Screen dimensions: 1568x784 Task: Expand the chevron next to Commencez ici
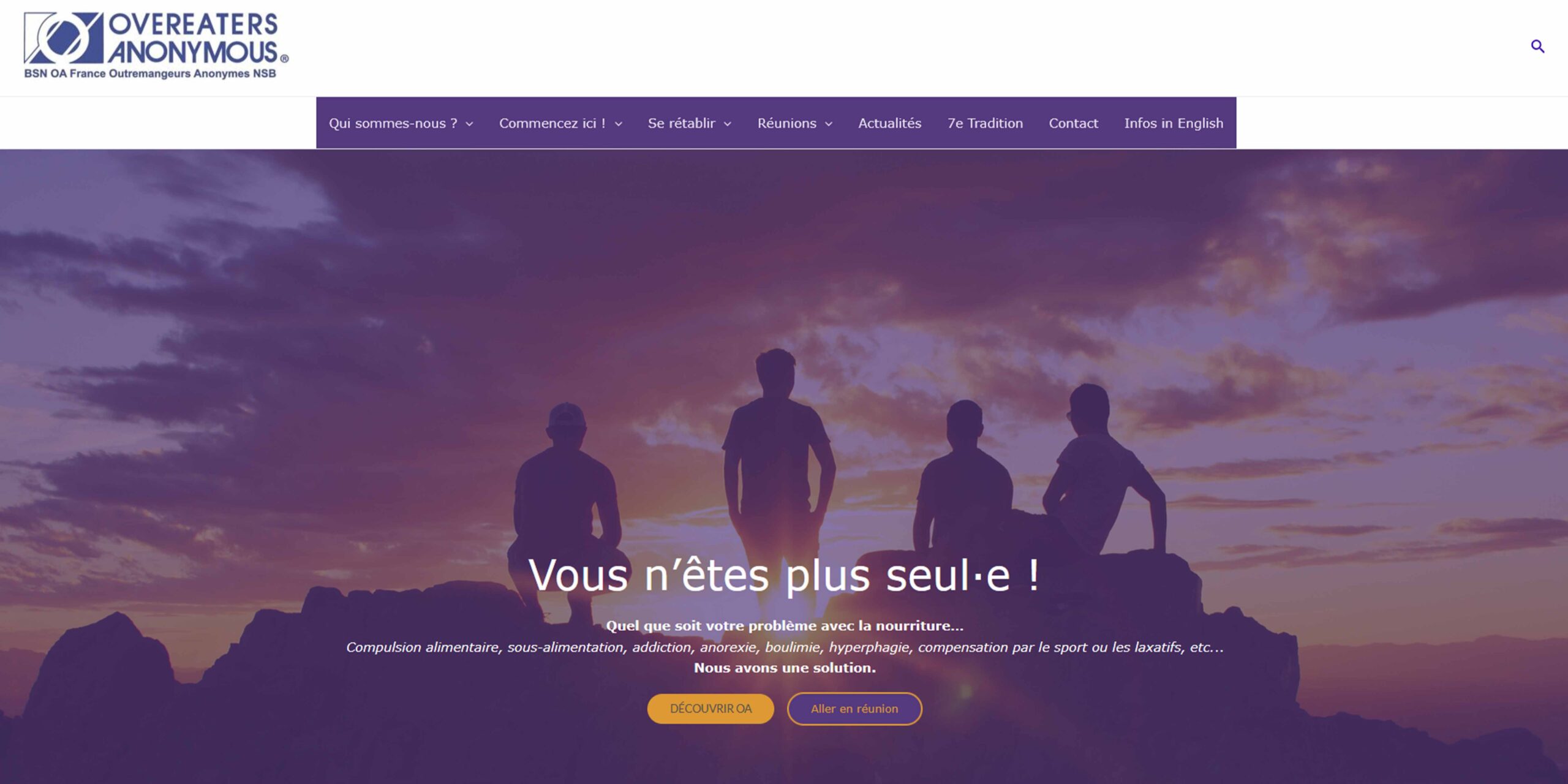619,124
